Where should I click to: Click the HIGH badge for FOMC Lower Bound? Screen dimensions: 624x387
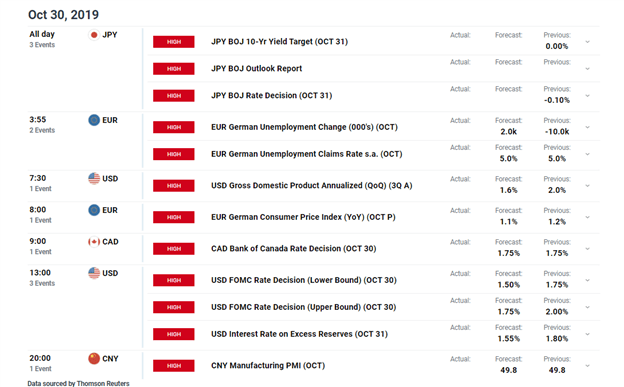(174, 280)
